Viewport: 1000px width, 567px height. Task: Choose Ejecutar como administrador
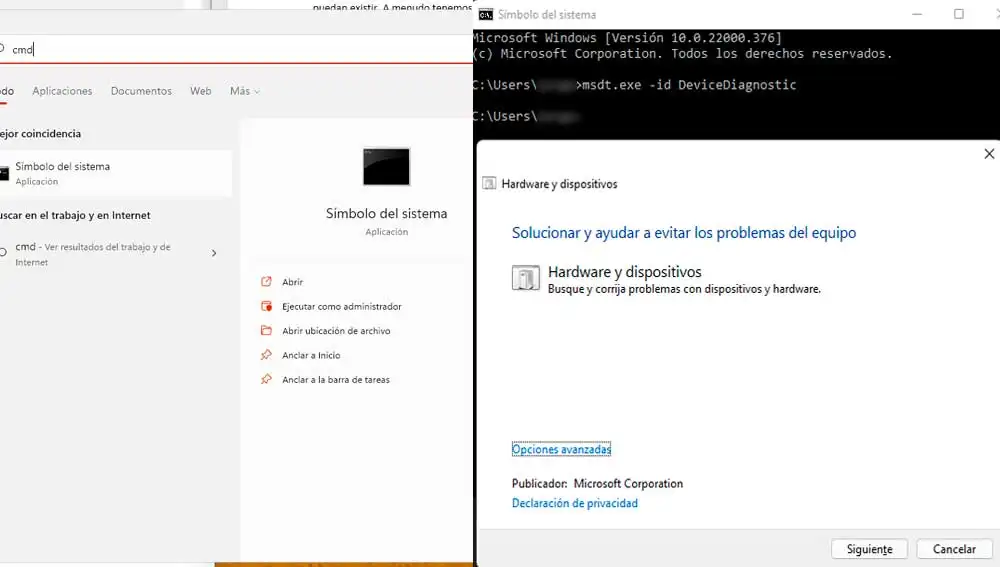click(342, 307)
